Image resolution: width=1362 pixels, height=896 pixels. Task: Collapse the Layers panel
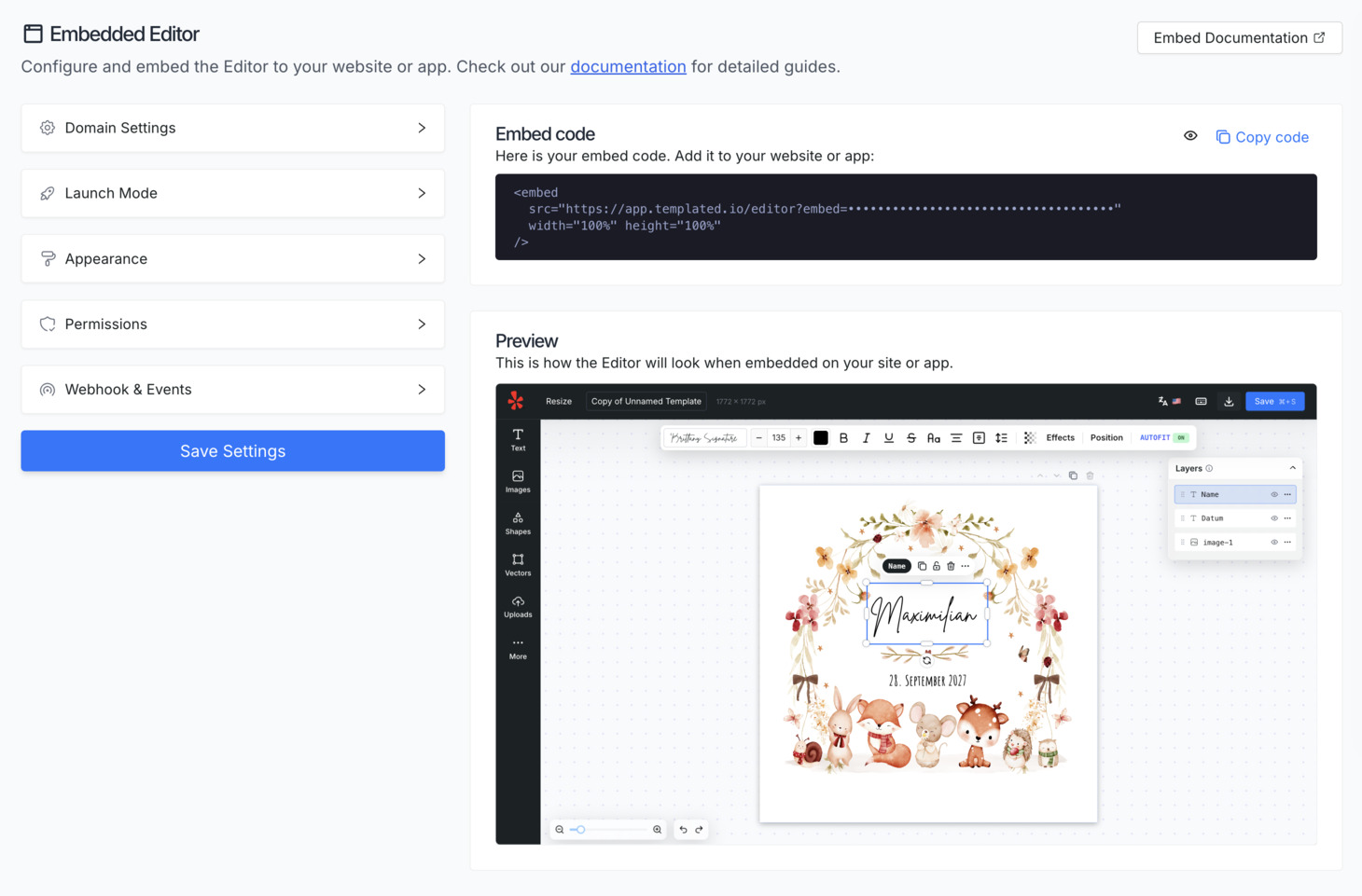(x=1292, y=468)
